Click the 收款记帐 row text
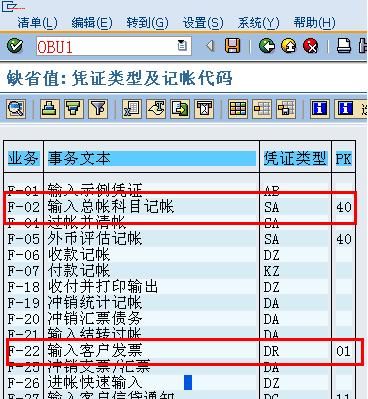 click(79, 255)
